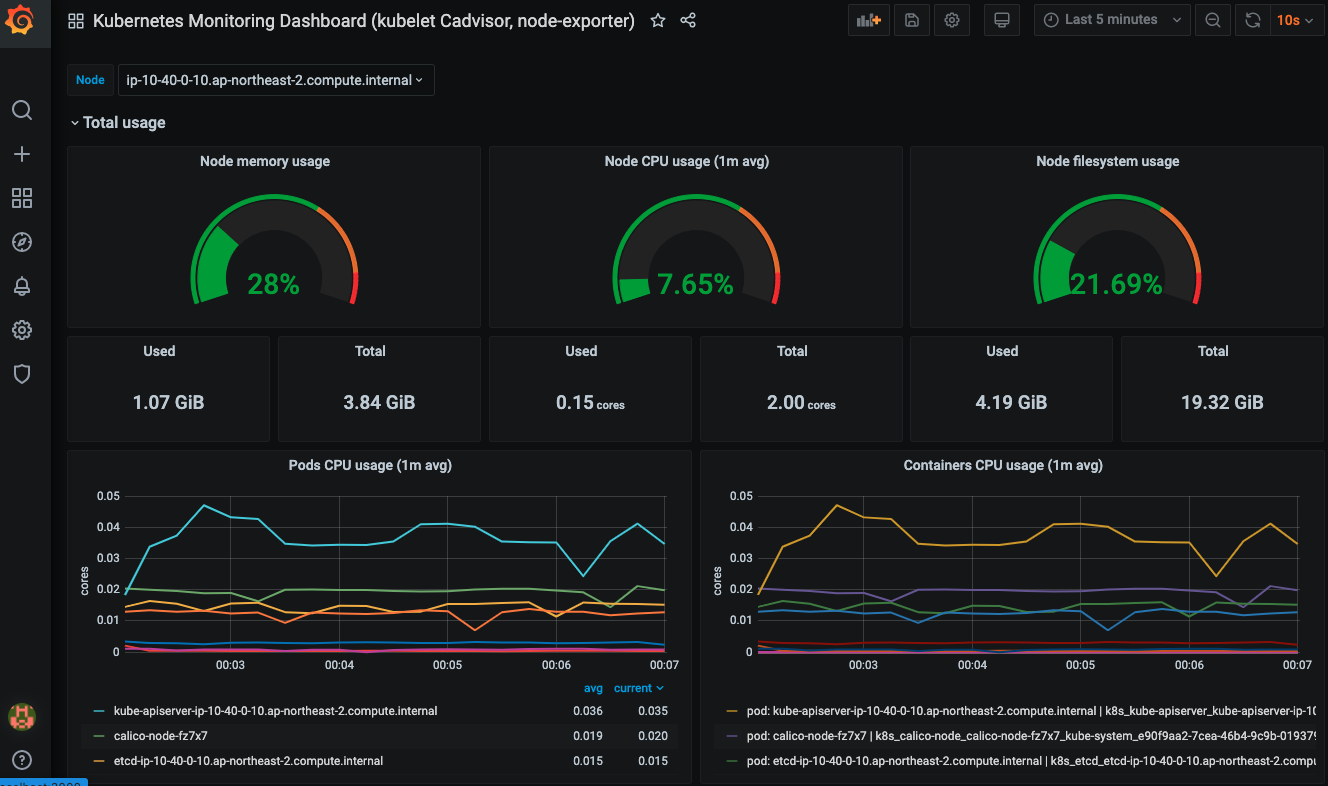Toggle kiosk view with monitor icon
Viewport: 1328px width, 786px height.
[x=1001, y=20]
